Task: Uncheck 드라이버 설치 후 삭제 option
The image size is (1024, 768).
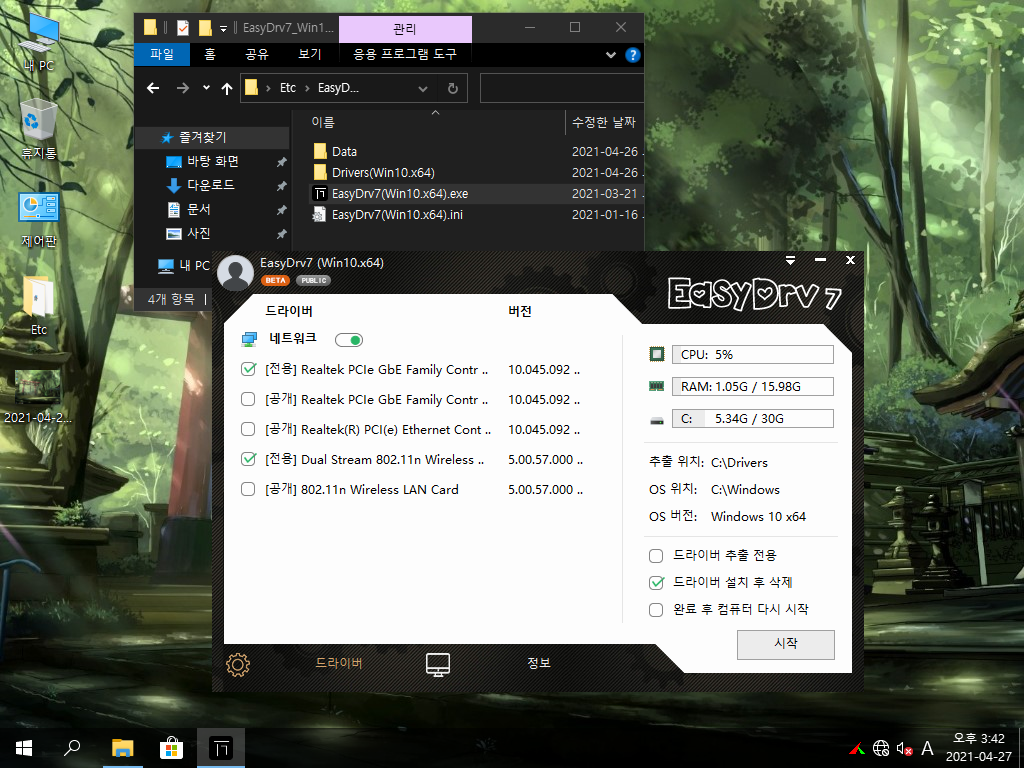Action: point(656,582)
